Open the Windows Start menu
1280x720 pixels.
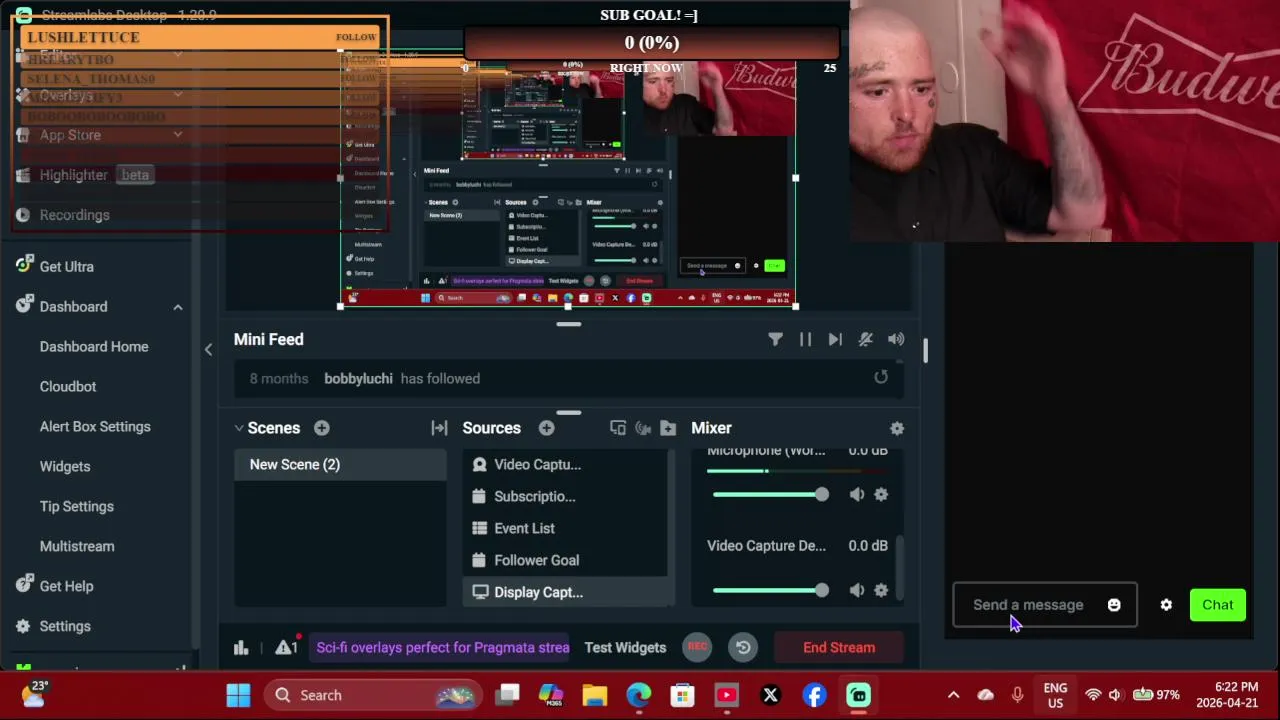(238, 695)
